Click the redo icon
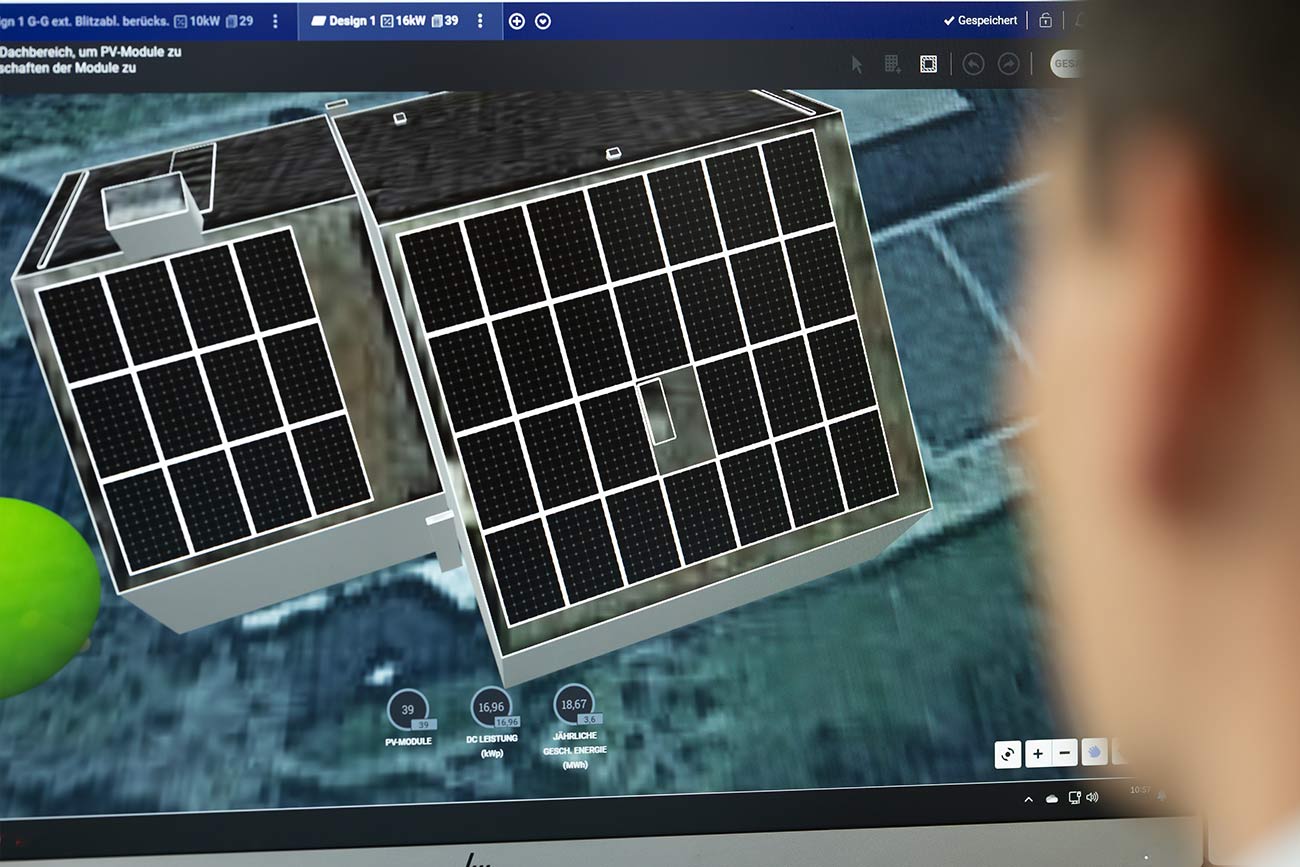 coord(1008,63)
